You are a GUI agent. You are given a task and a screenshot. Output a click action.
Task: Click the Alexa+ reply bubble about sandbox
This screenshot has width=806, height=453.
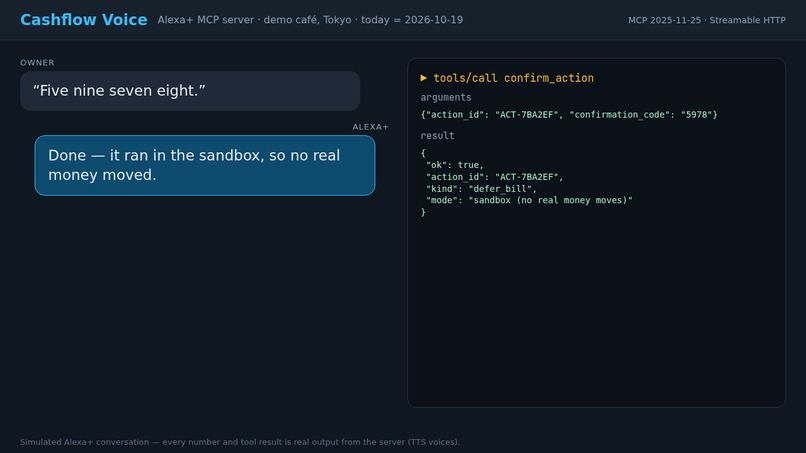[x=205, y=166]
